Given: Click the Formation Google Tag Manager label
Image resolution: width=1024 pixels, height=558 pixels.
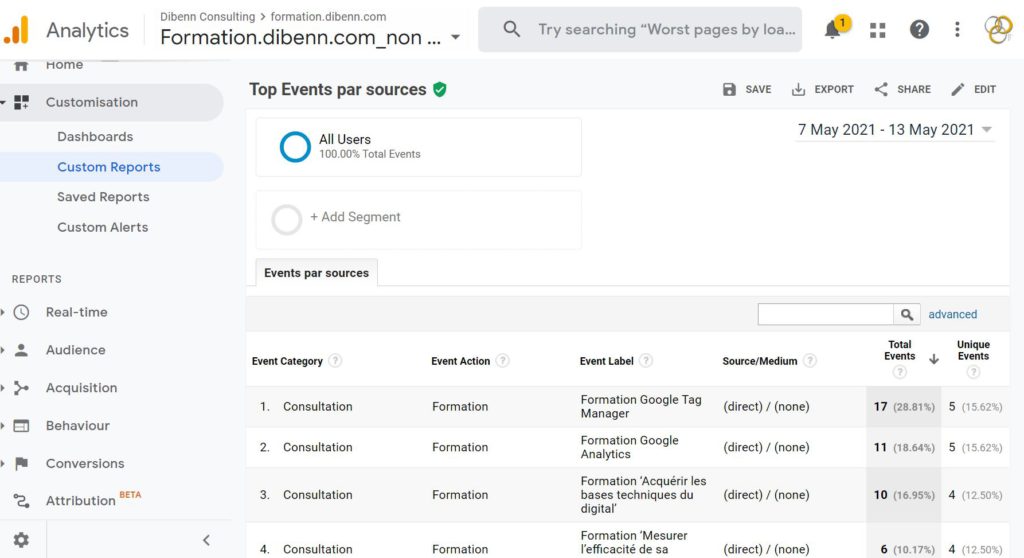Looking at the screenshot, I should (x=641, y=406).
